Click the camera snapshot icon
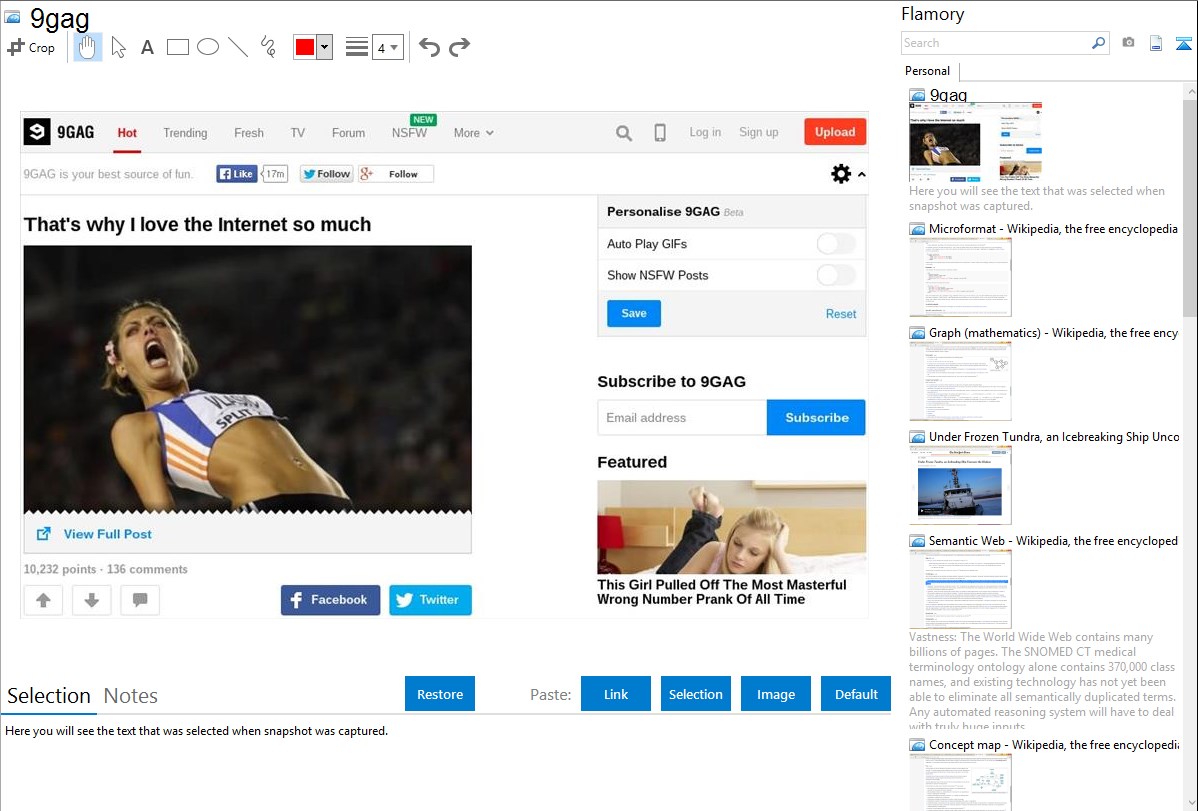Image resolution: width=1198 pixels, height=811 pixels. click(1128, 43)
